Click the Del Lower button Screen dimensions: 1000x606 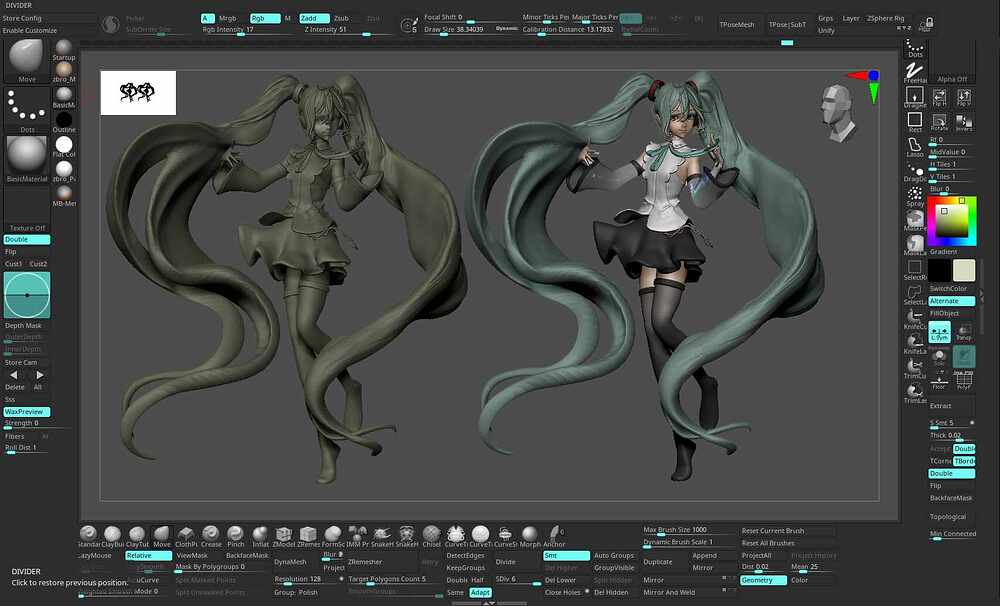click(x=561, y=580)
